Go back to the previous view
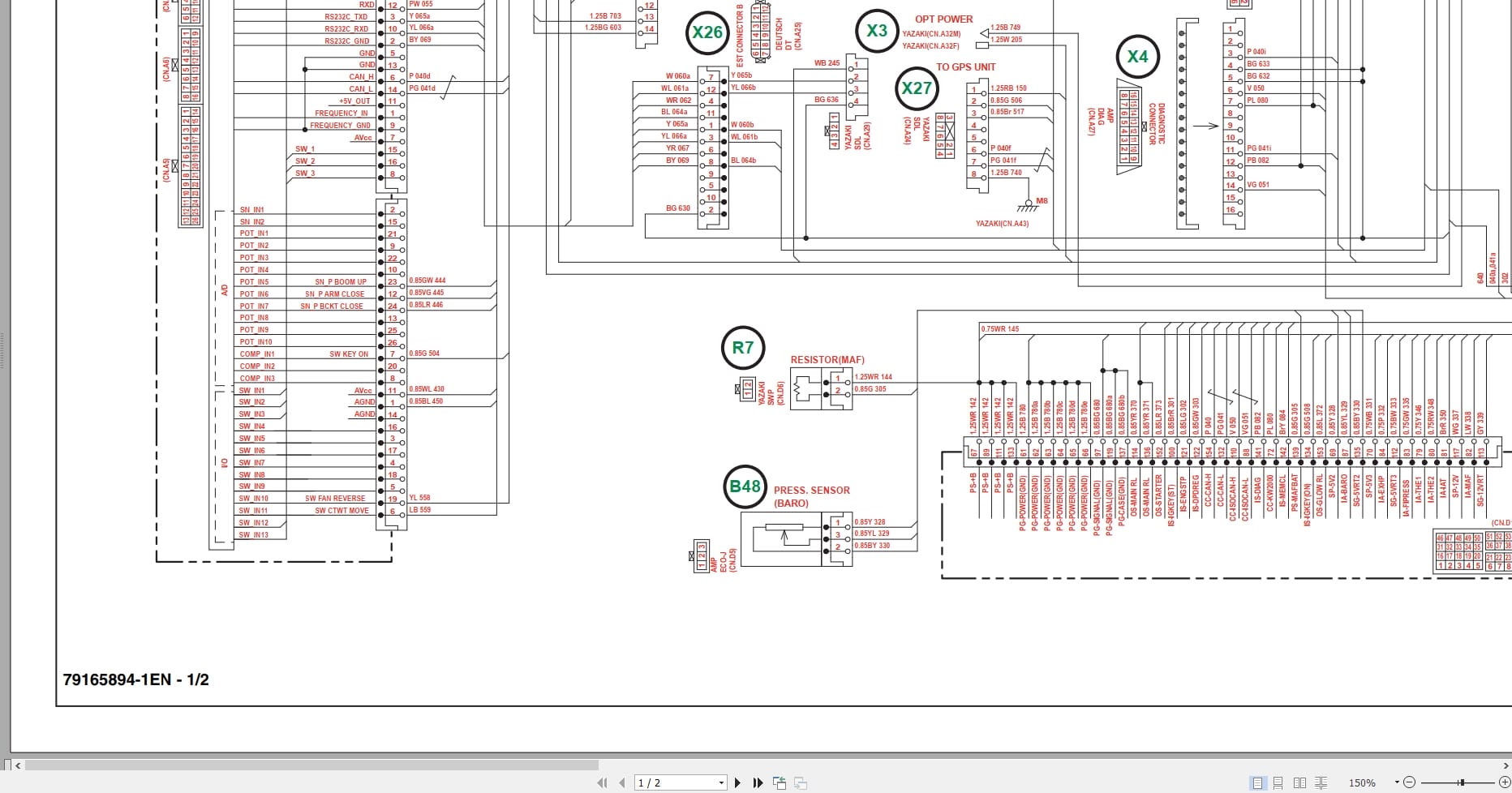This screenshot has width=1512, height=793. (x=780, y=782)
